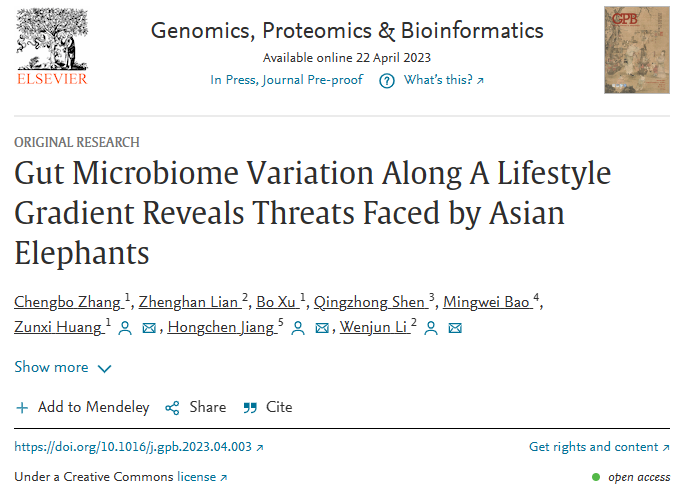Open the Cite options
Screen dimensions: 679x489
click(x=268, y=407)
